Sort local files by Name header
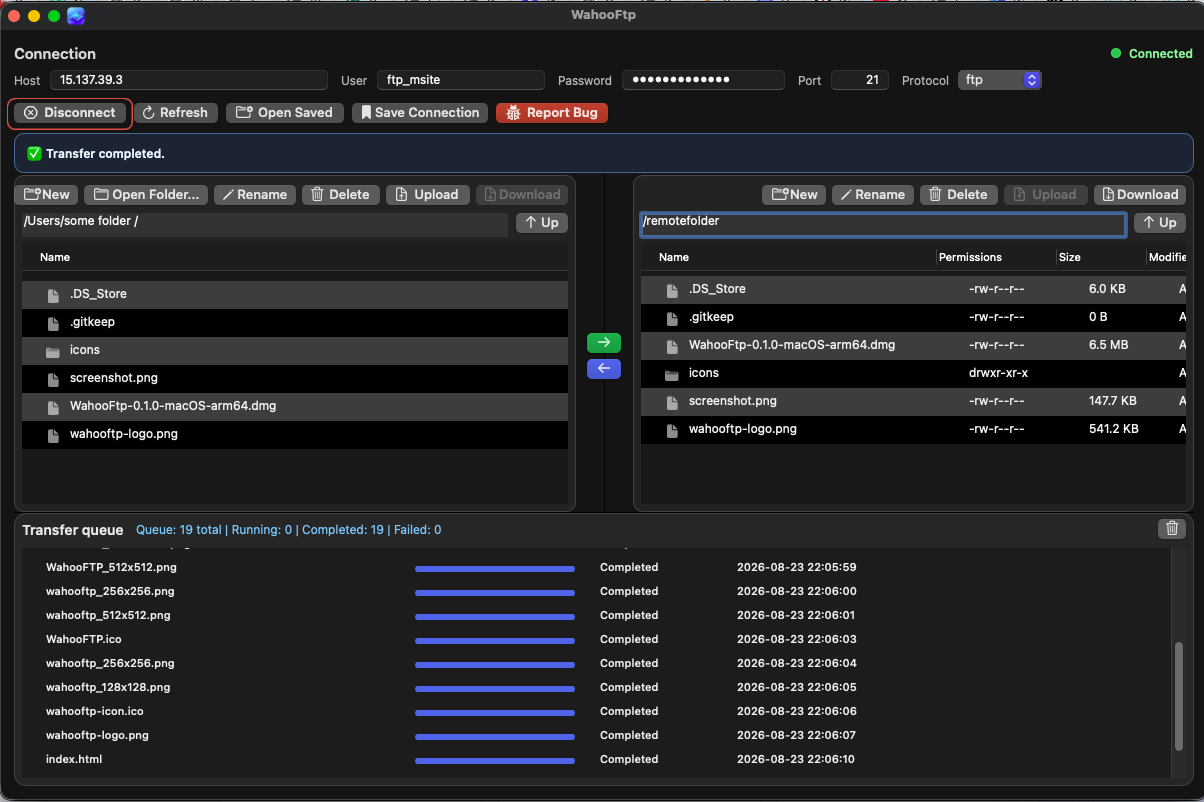This screenshot has height=802, width=1204. point(55,257)
